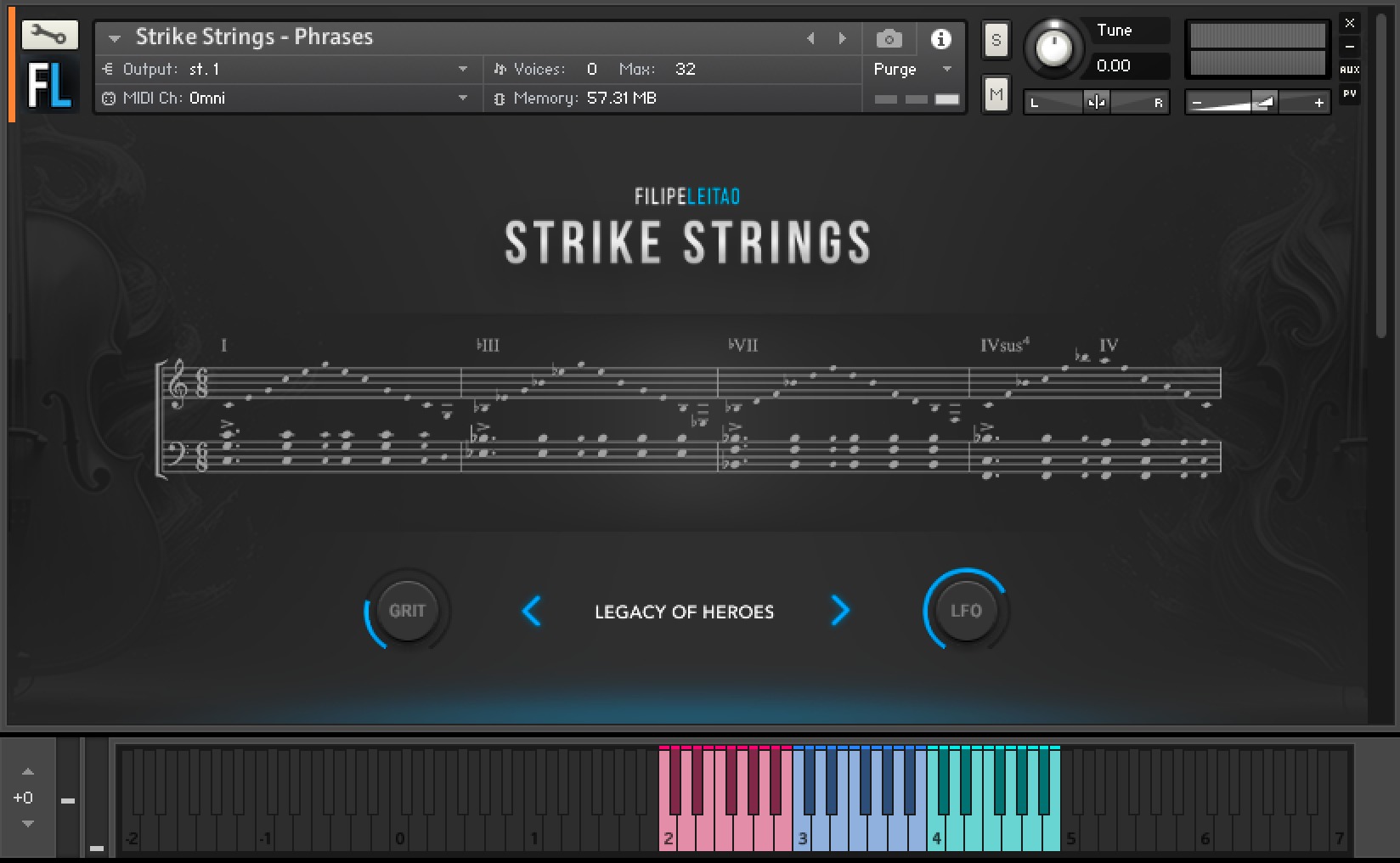Screen dimensions: 1400x863
Task: Click the output plug icon beside Output
Action: pyautogui.click(x=107, y=69)
